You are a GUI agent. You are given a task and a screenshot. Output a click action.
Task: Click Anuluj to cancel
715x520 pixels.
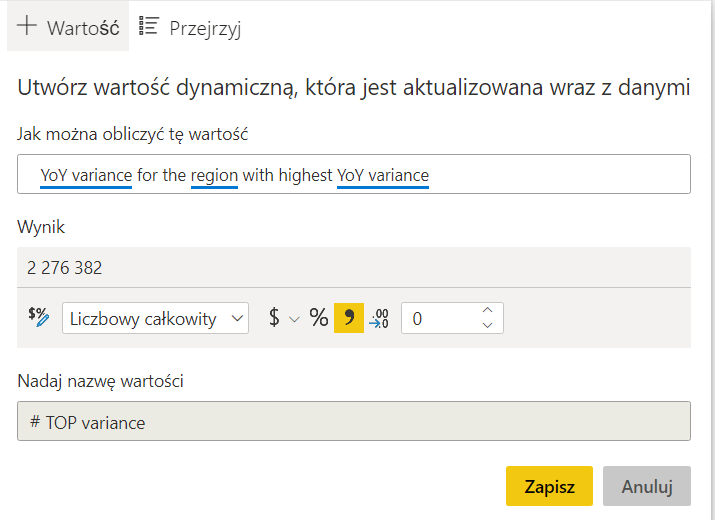[646, 486]
